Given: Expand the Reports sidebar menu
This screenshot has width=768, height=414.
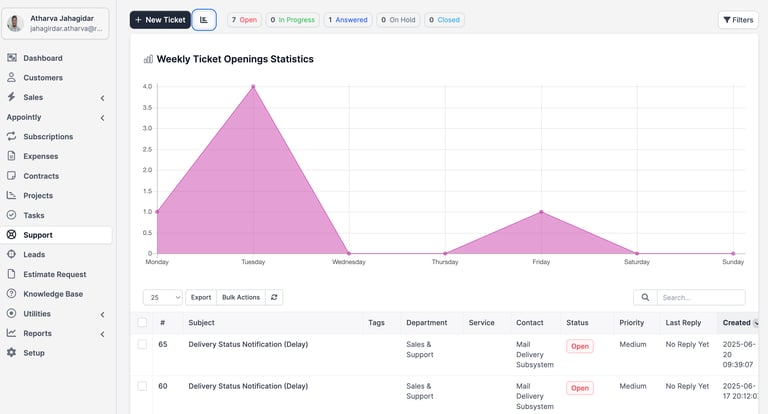Looking at the screenshot, I should tap(102, 333).
